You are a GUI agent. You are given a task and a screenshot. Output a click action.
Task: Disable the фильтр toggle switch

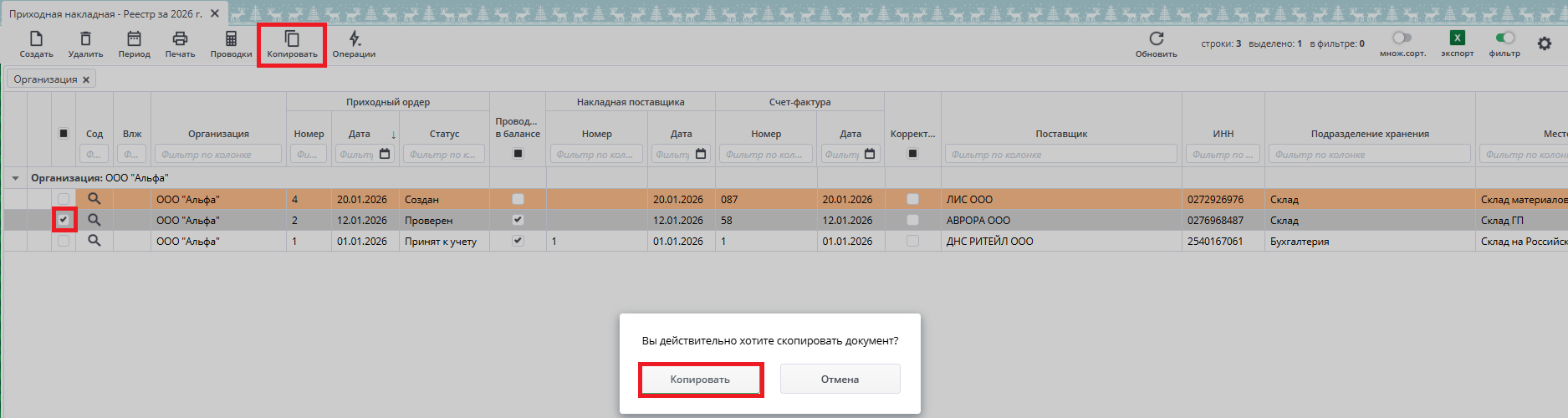coord(1504,38)
